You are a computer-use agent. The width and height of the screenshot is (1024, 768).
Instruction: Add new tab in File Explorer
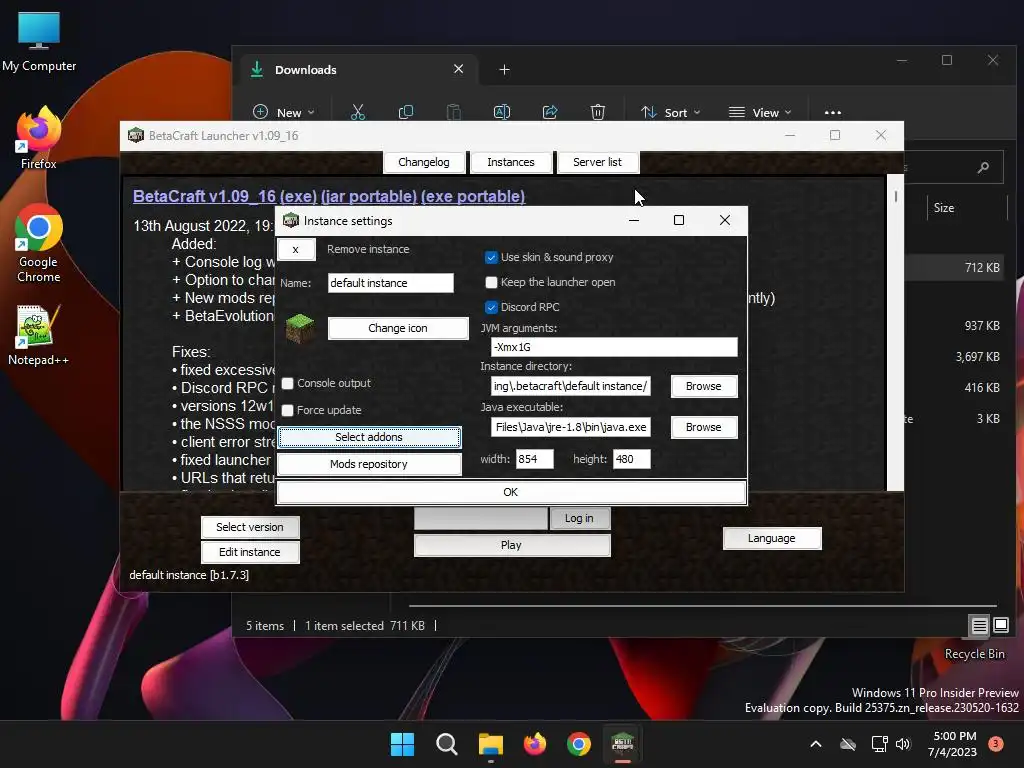[x=504, y=69]
